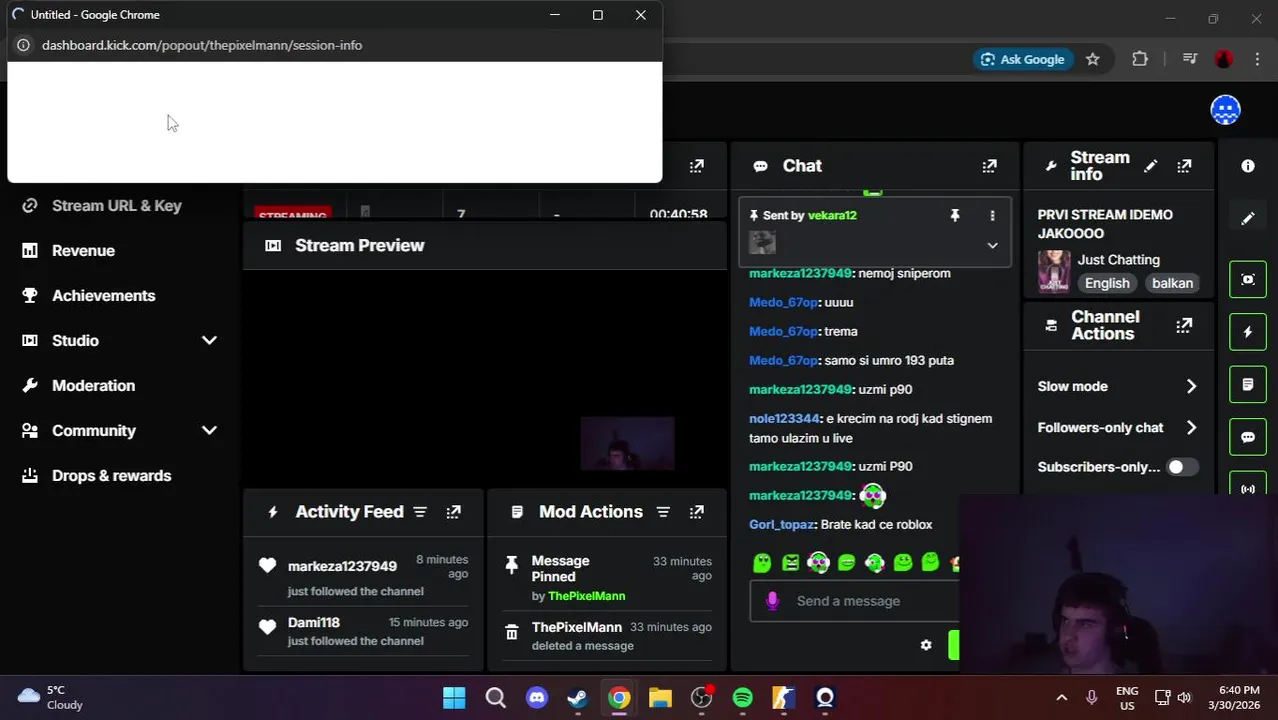Filter the Mod Actions list
Viewport: 1278px width, 720px height.
[663, 512]
